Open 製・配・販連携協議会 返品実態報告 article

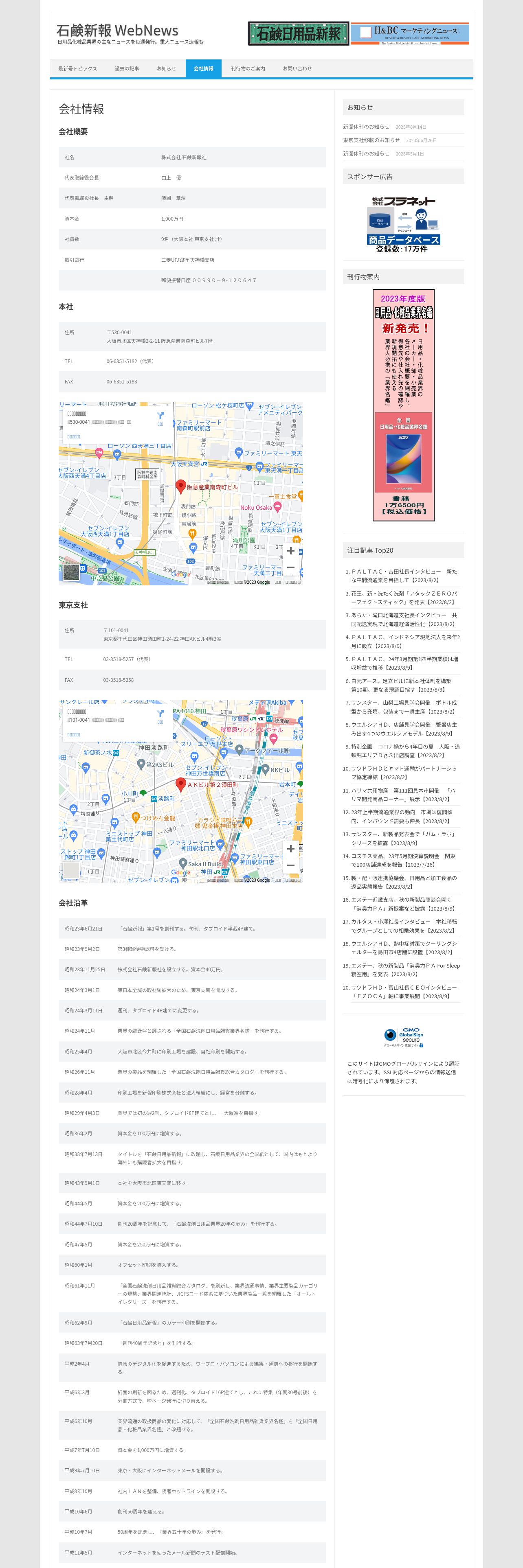tap(404, 882)
